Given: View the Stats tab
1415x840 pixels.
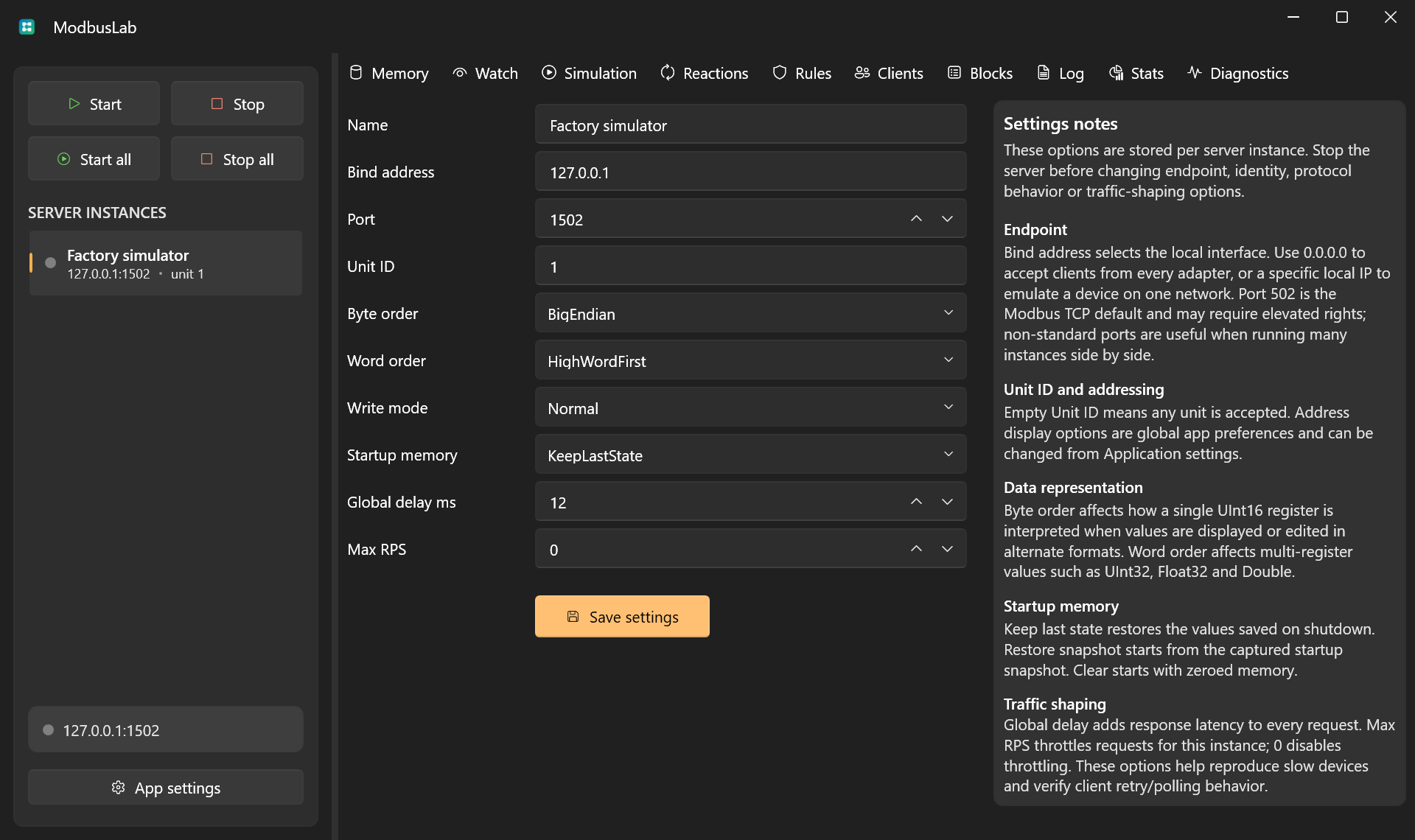Looking at the screenshot, I should click(x=1136, y=73).
